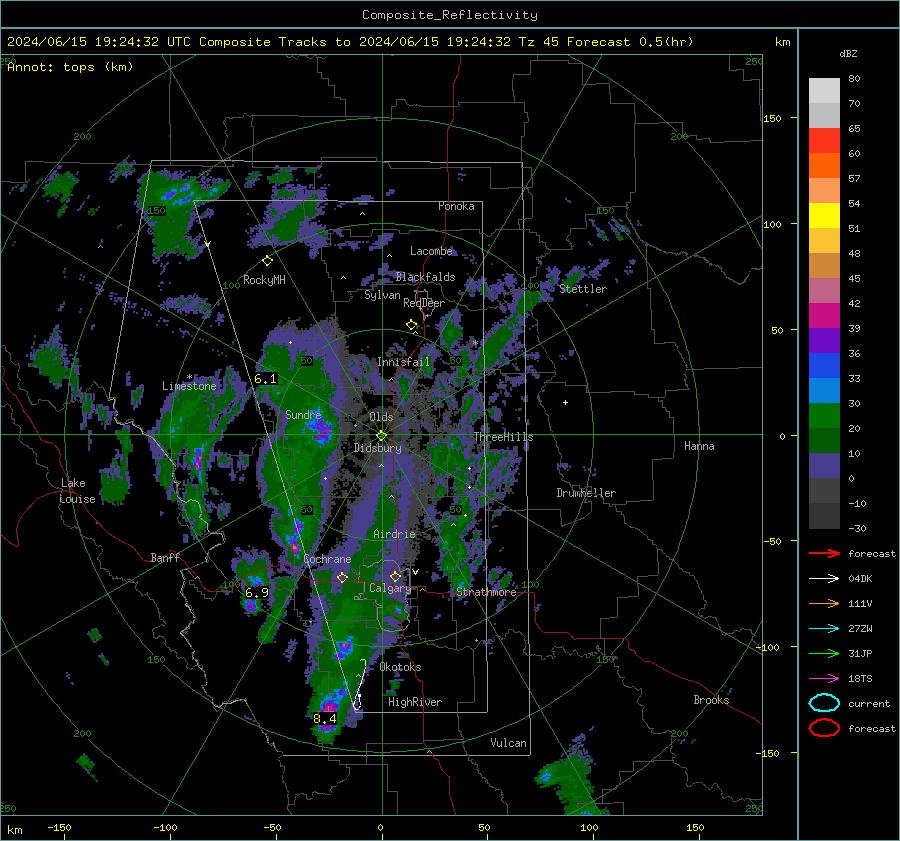The height and width of the screenshot is (841, 900).
Task: Select the green 31JP track arrow
Action: [x=824, y=653]
